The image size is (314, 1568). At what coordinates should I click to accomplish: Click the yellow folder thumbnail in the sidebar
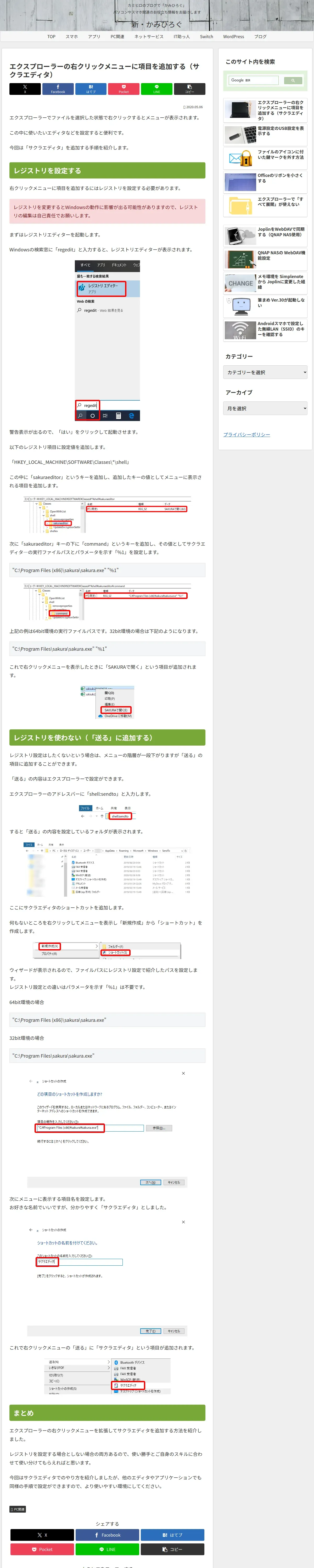(240, 205)
